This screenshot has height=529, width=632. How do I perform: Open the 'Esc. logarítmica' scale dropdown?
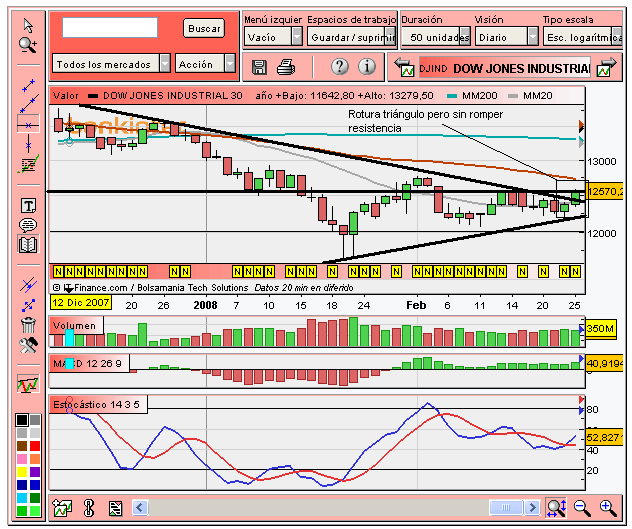pyautogui.click(x=583, y=37)
